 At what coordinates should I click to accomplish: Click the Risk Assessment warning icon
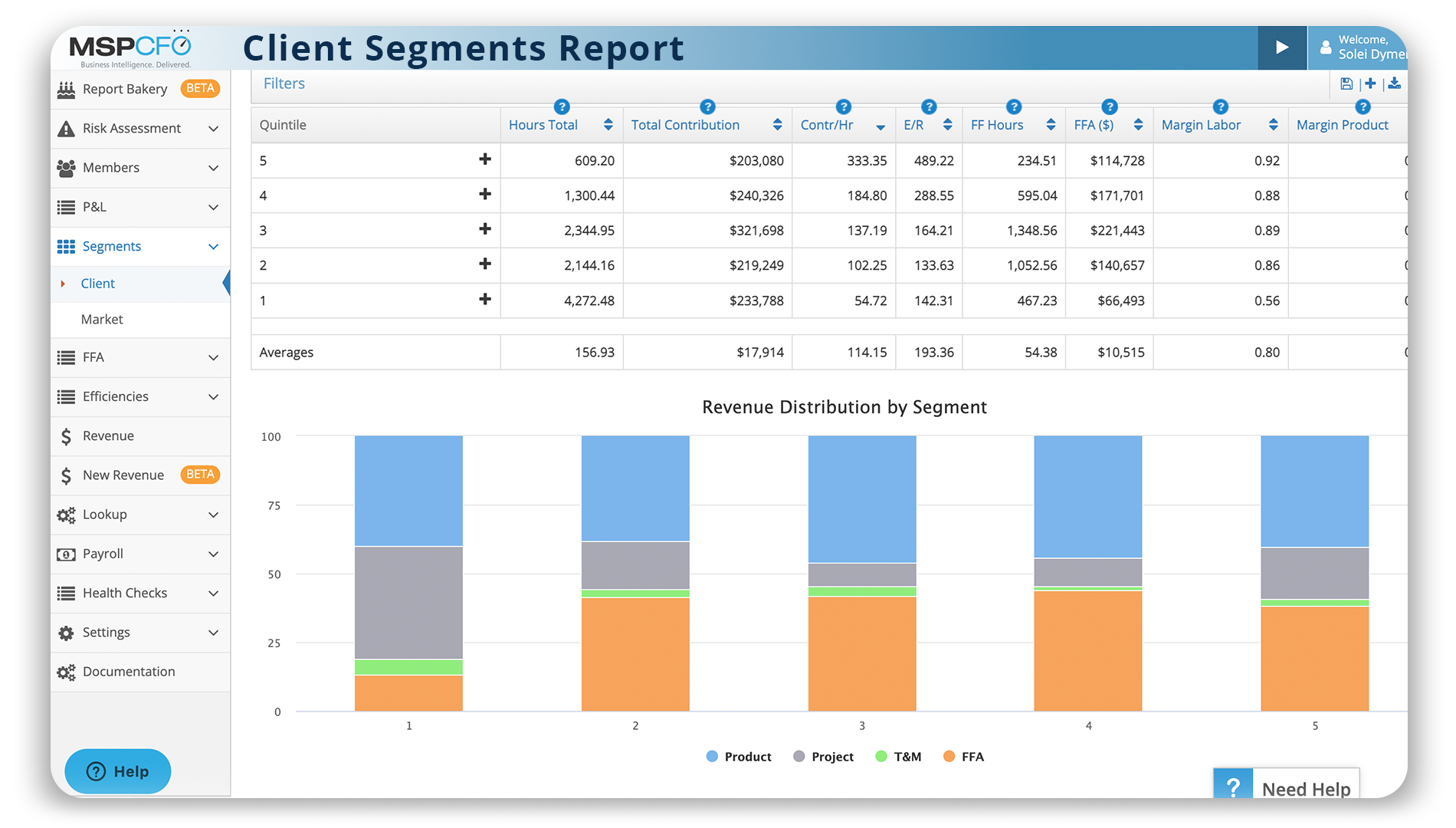click(67, 129)
